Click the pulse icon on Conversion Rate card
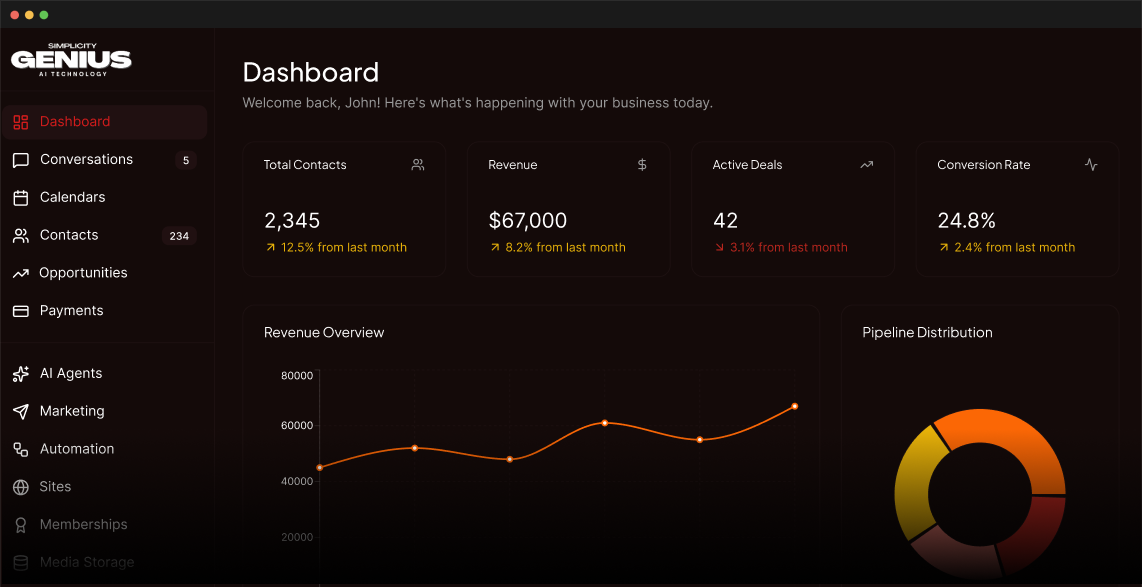Screen dimensions: 1142x587 pos(1091,165)
